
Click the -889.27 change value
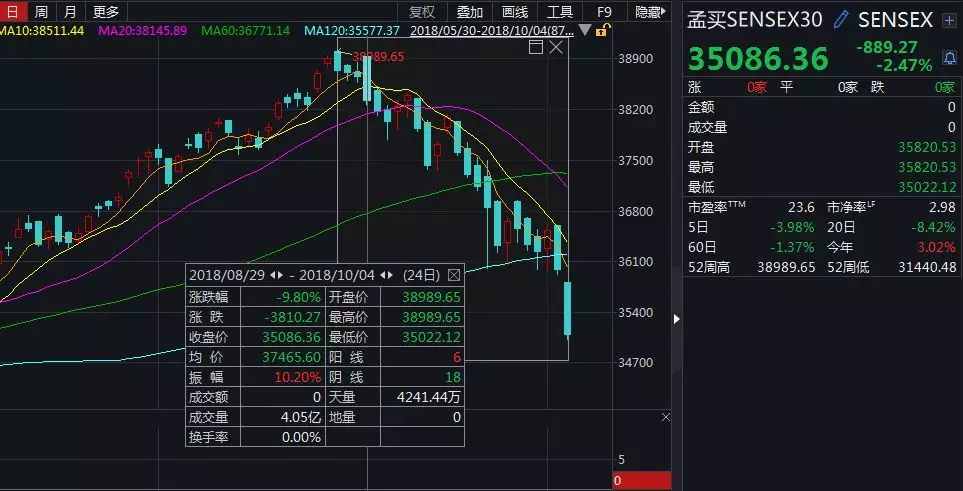tap(886, 47)
